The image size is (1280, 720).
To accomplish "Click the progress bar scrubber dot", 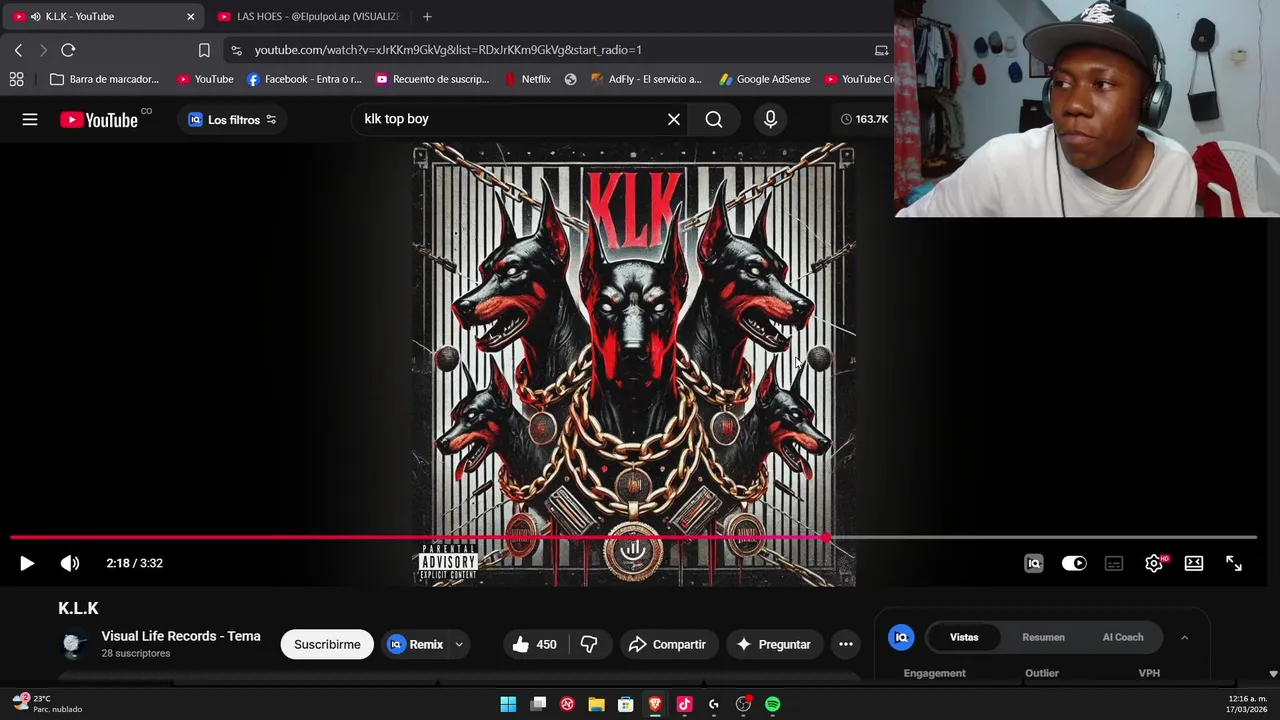I will (826, 538).
